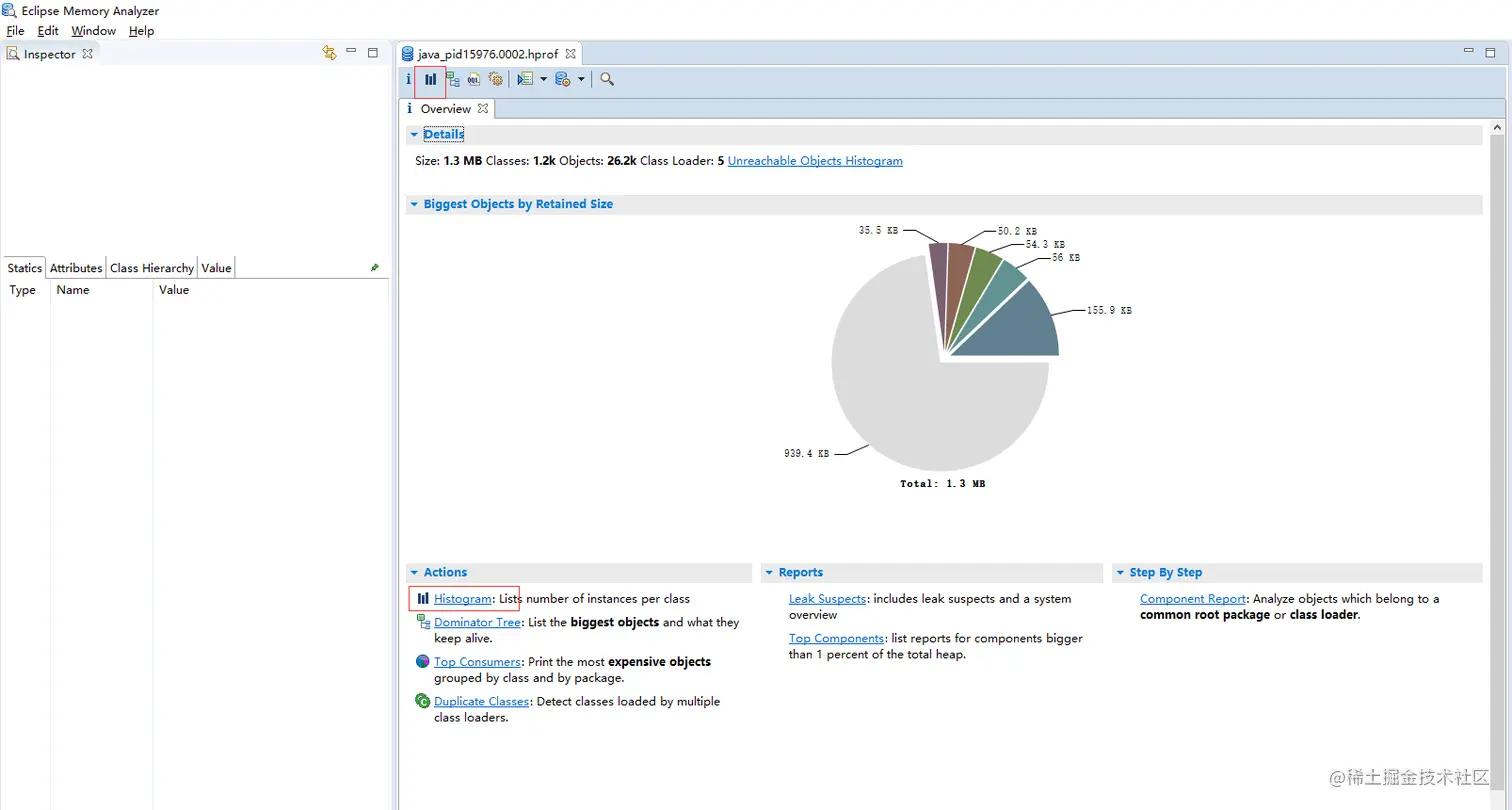Open the Overview pane via the toolbar info icon

click(408, 79)
